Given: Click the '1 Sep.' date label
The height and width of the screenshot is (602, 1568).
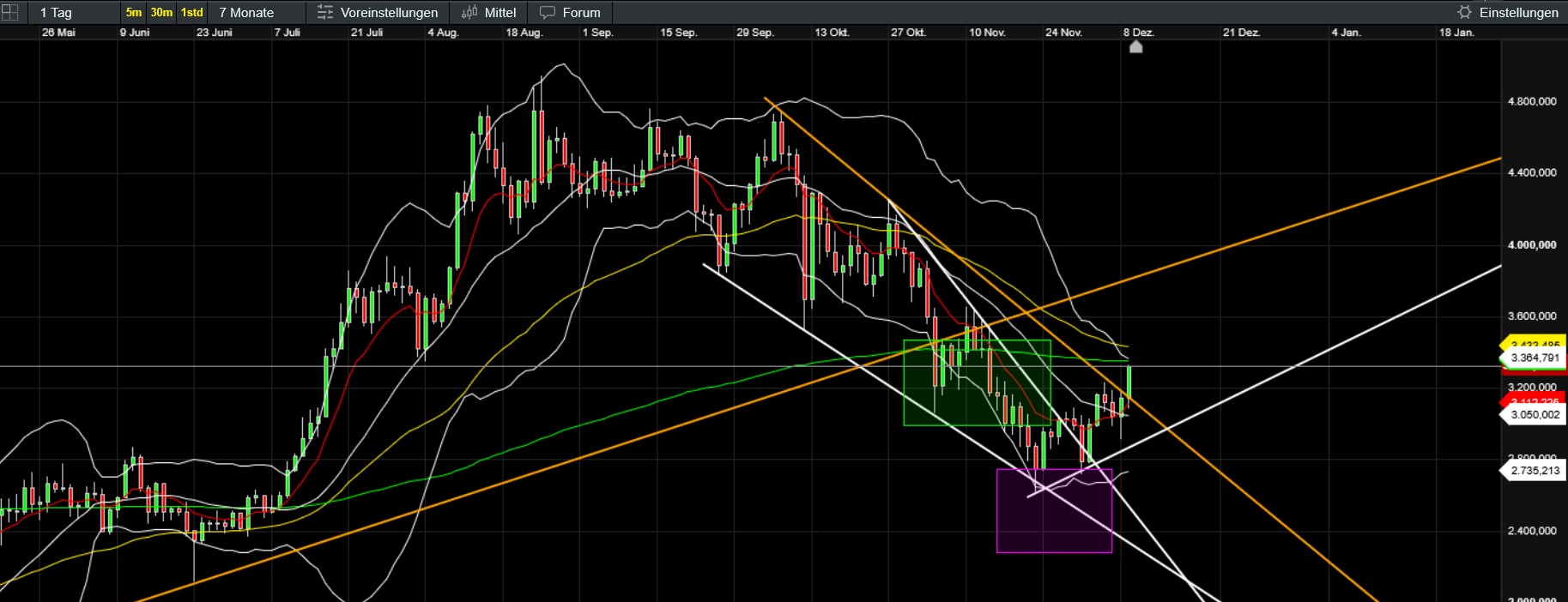Looking at the screenshot, I should pos(598,33).
